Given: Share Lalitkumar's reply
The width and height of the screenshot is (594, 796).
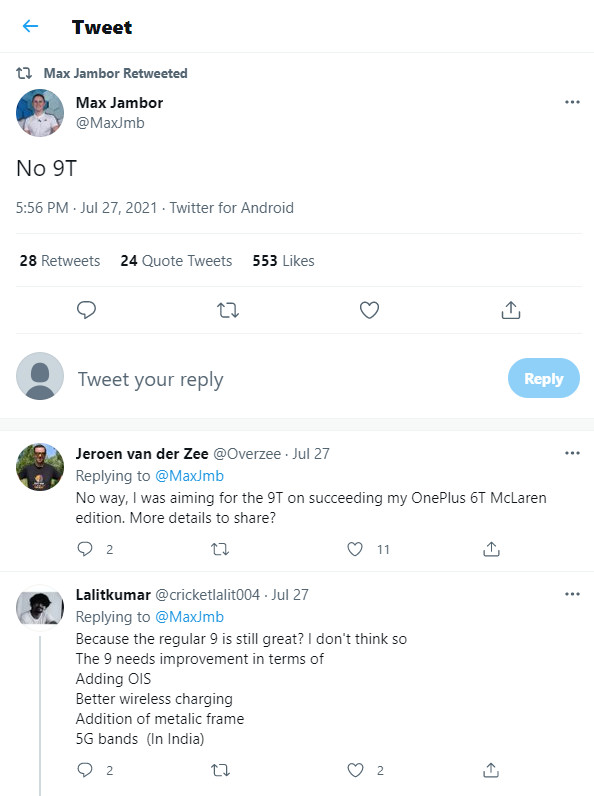Looking at the screenshot, I should pyautogui.click(x=491, y=770).
